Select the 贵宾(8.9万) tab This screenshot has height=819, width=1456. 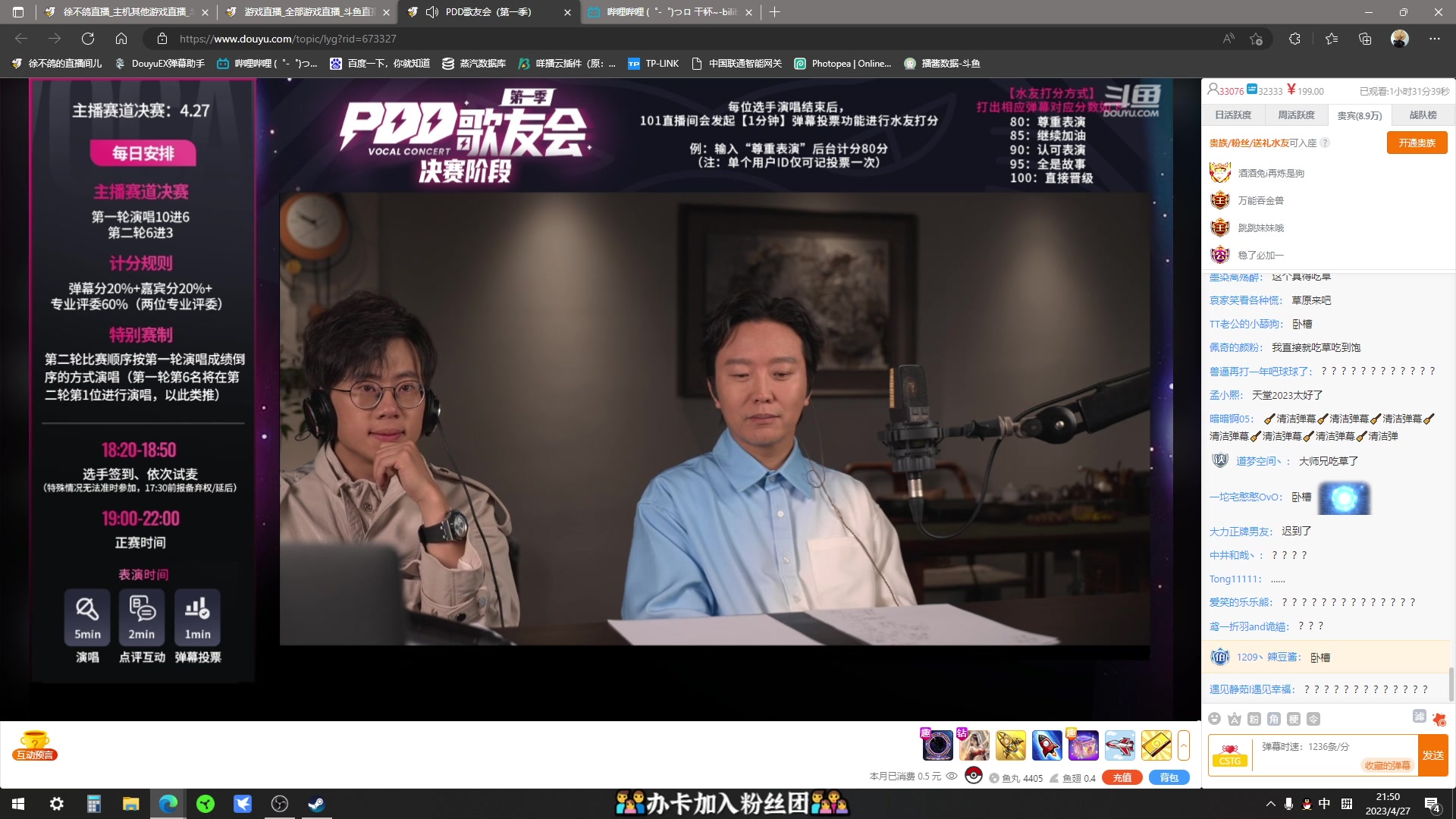[1359, 116]
